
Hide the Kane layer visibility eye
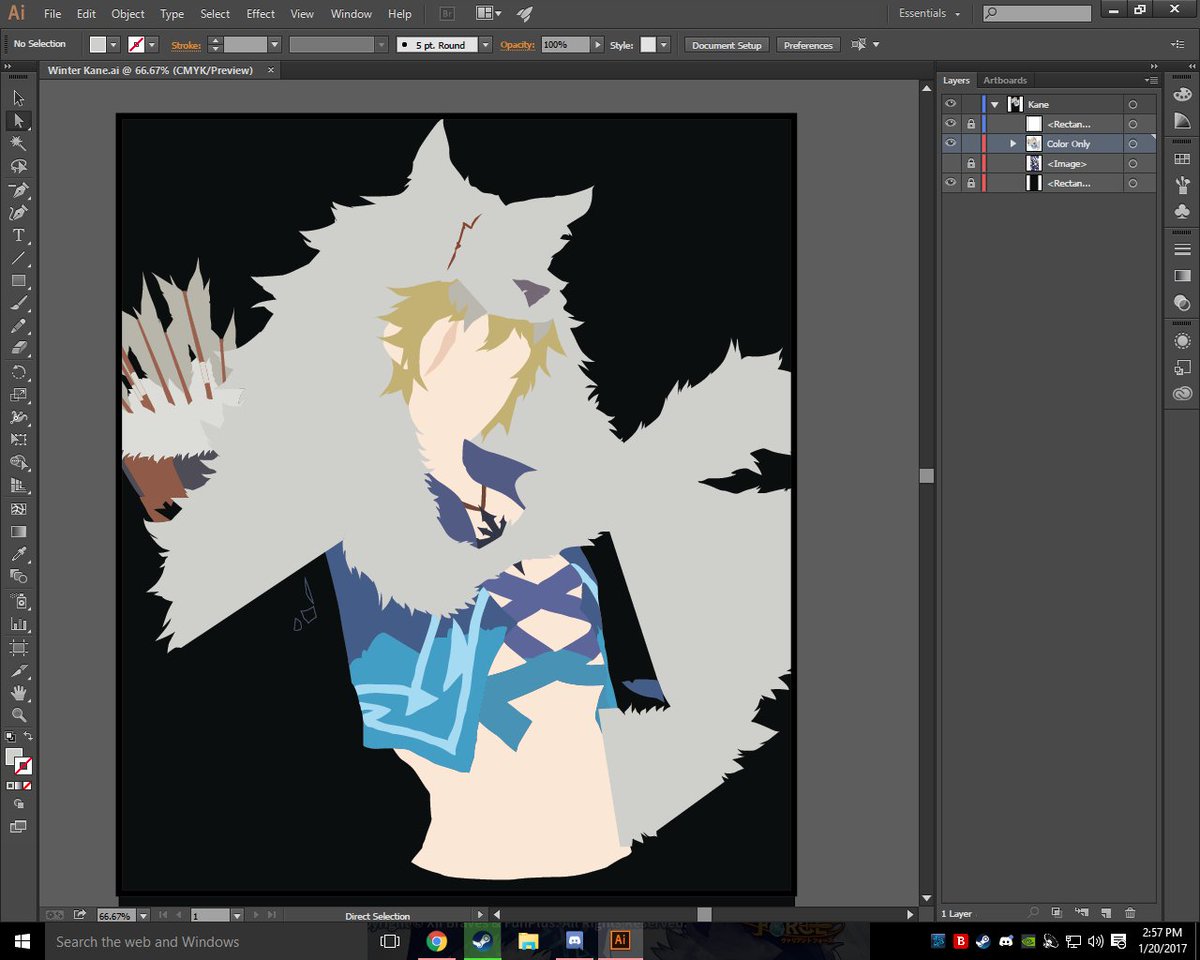951,104
